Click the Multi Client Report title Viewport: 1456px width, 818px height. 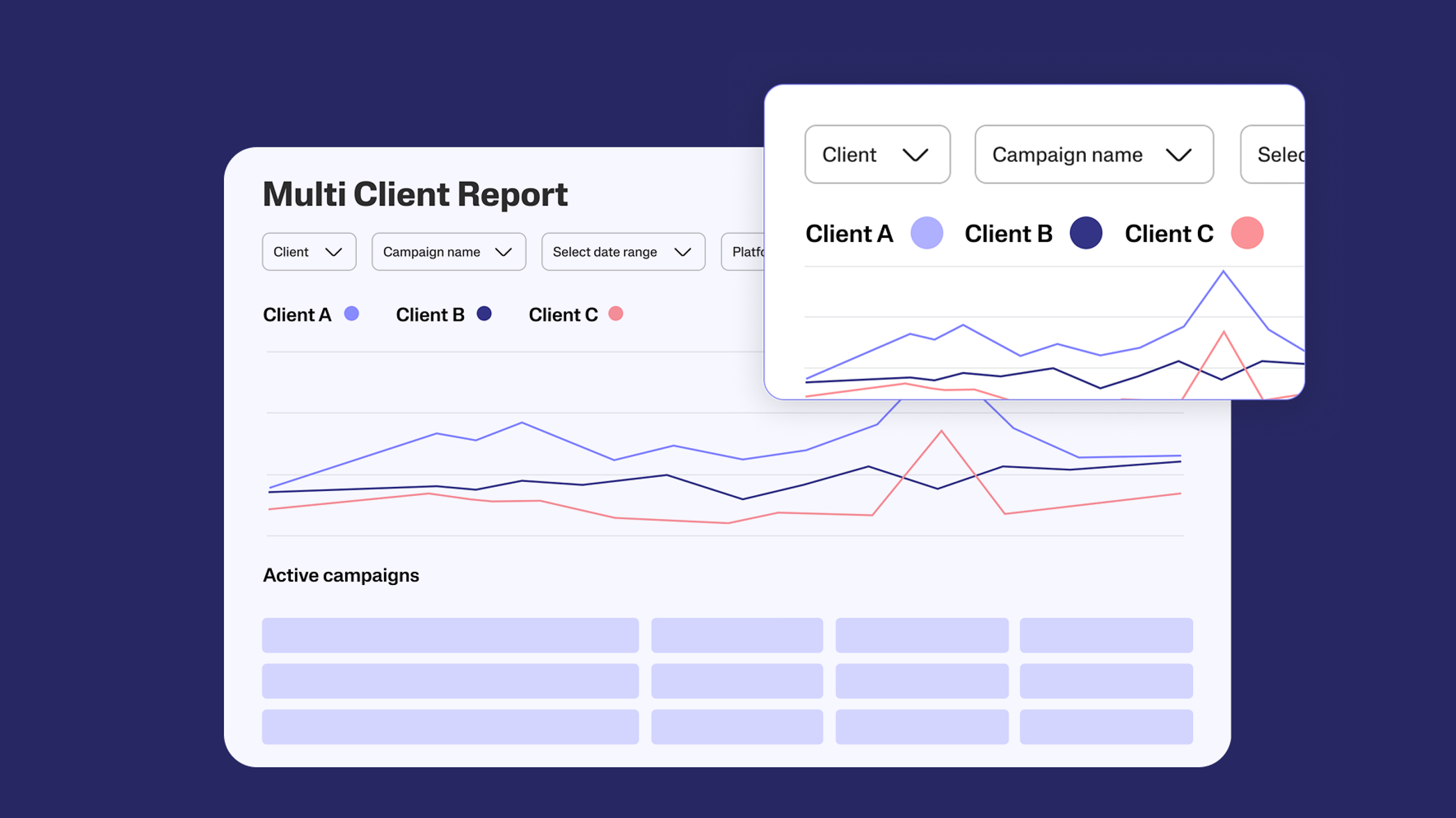[x=415, y=194]
